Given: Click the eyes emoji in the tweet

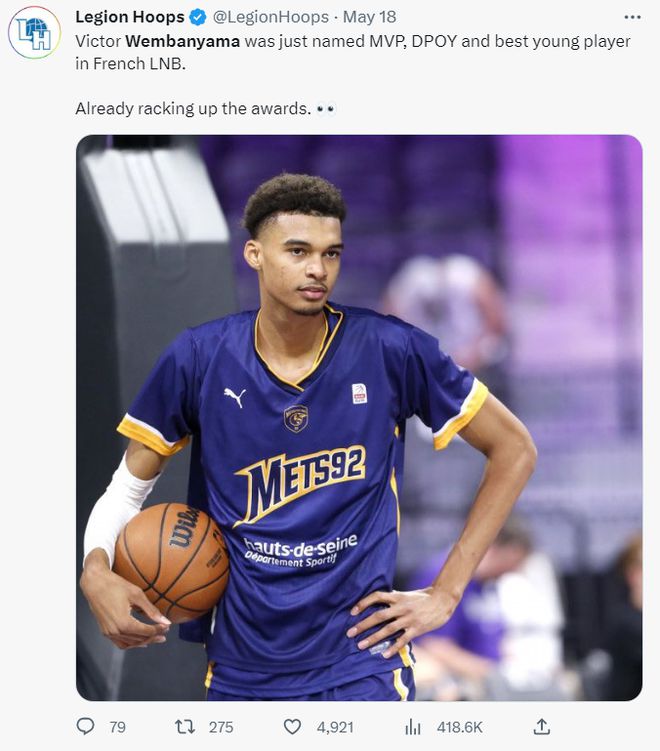Looking at the screenshot, I should click(326, 108).
